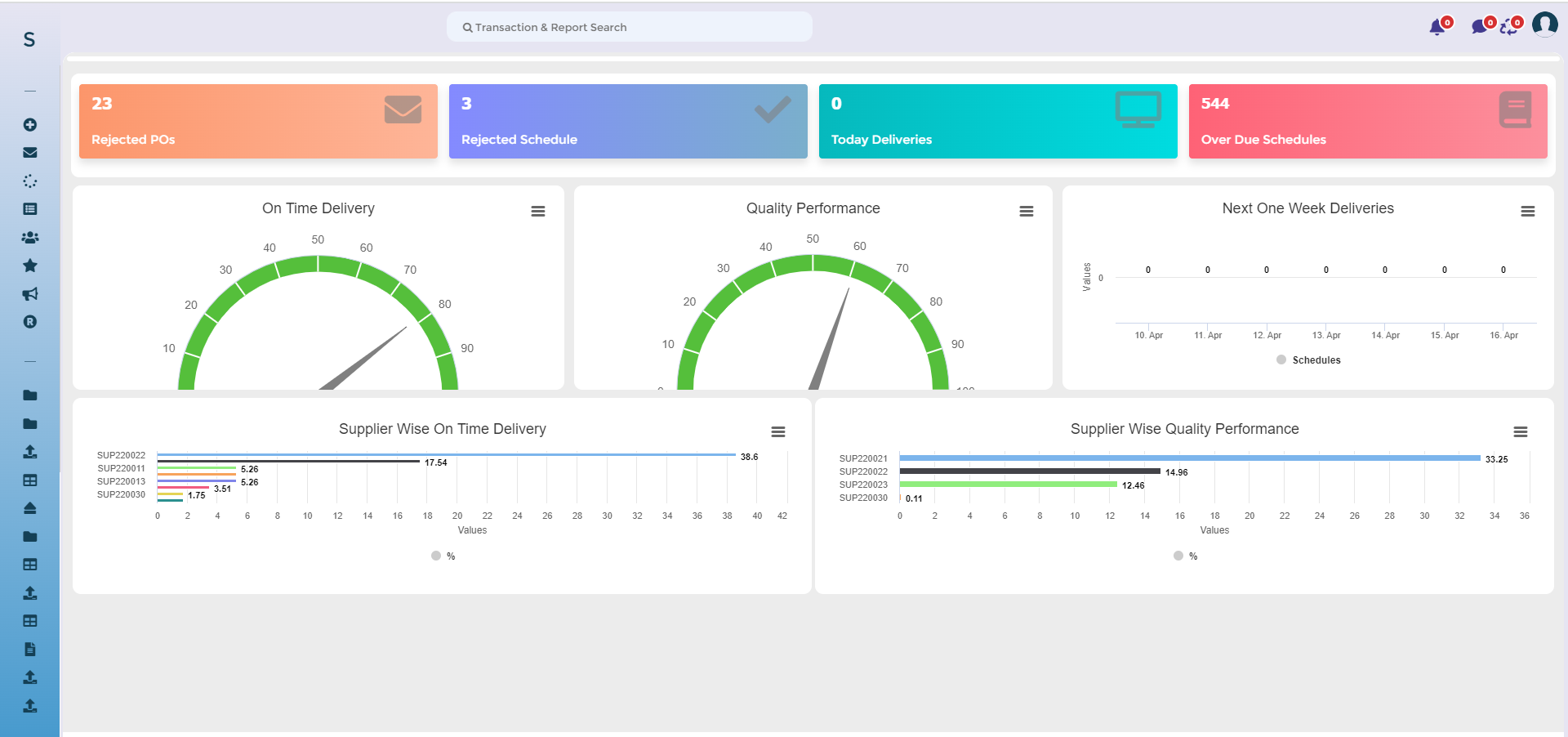Open On Time Delivery chart menu
This screenshot has height=737, width=1568.
(538, 212)
